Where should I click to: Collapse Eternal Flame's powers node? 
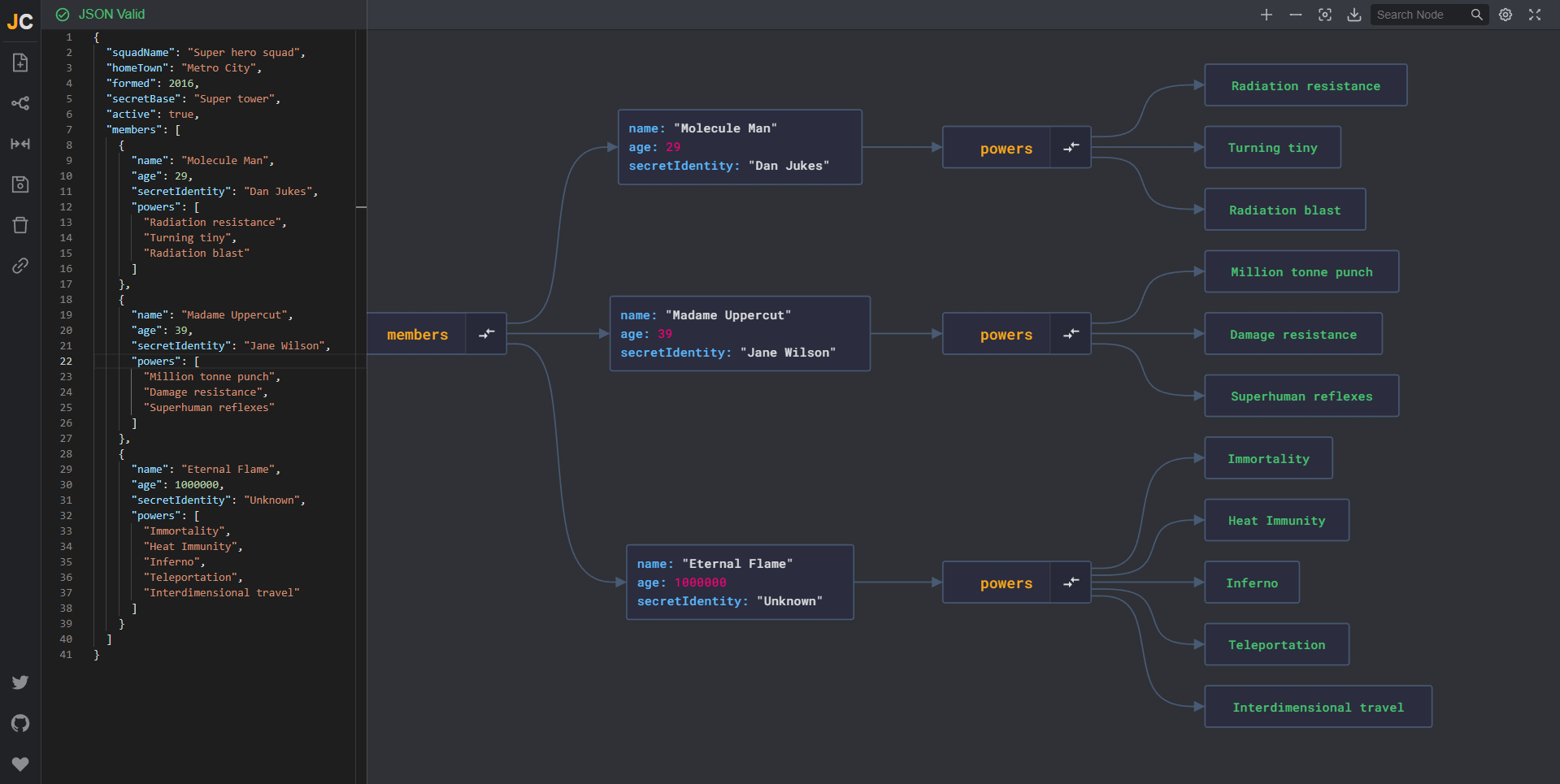click(1071, 582)
